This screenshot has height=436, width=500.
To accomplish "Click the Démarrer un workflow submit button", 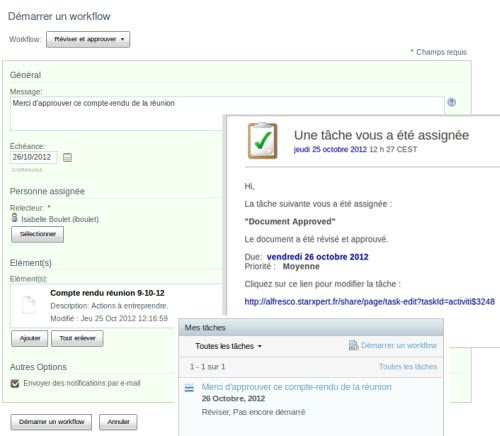I will click(x=51, y=422).
